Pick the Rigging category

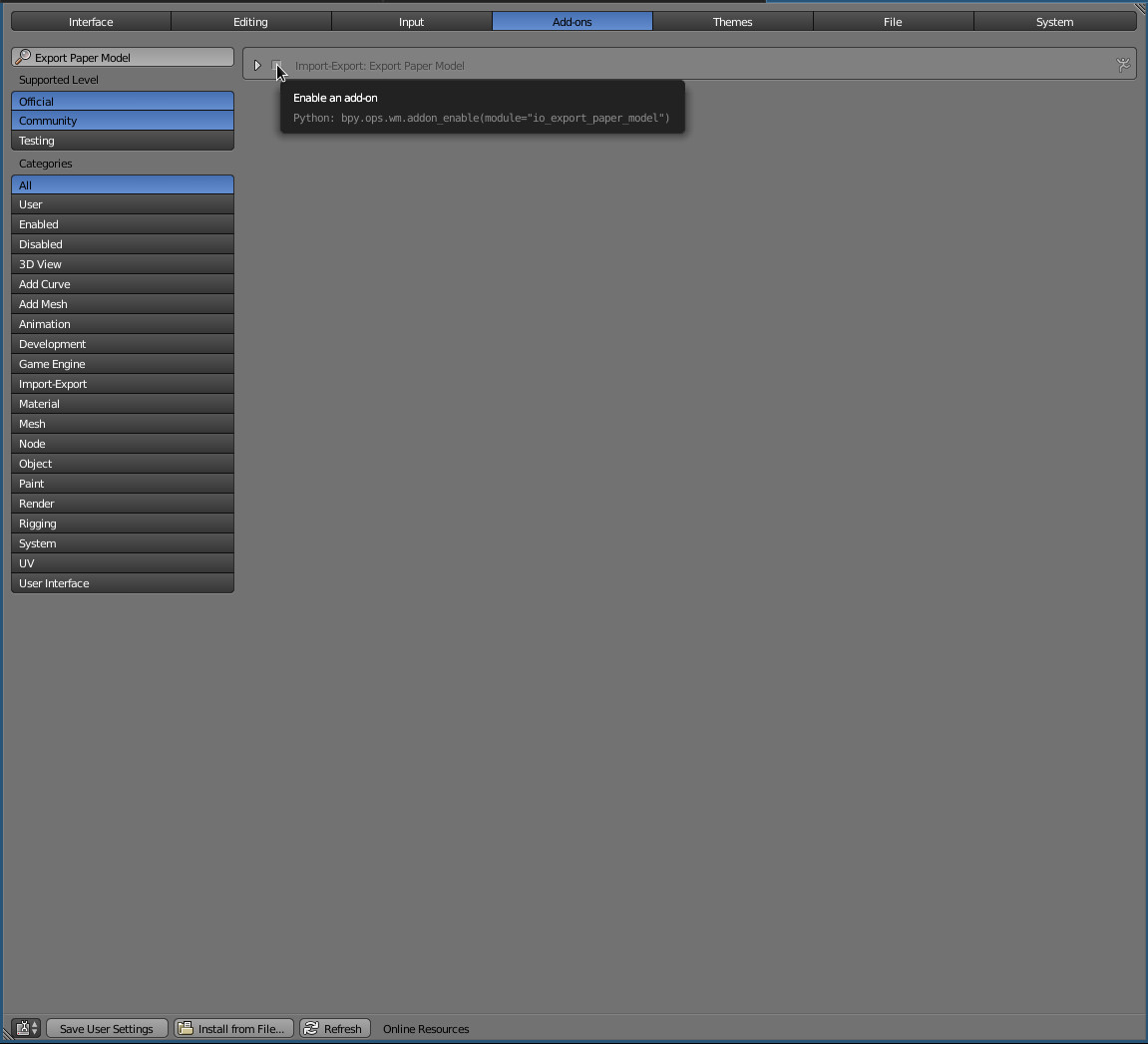tap(123, 523)
